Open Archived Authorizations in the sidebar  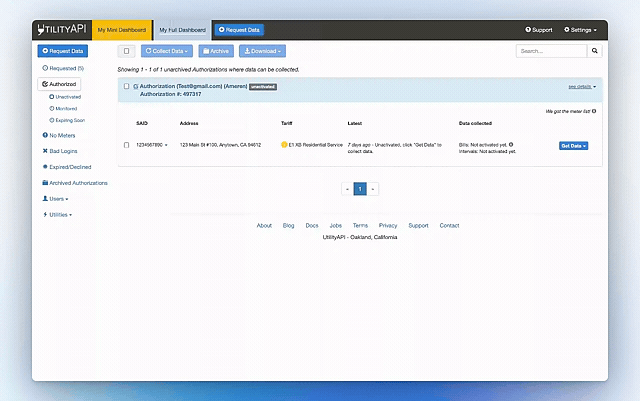(74, 183)
